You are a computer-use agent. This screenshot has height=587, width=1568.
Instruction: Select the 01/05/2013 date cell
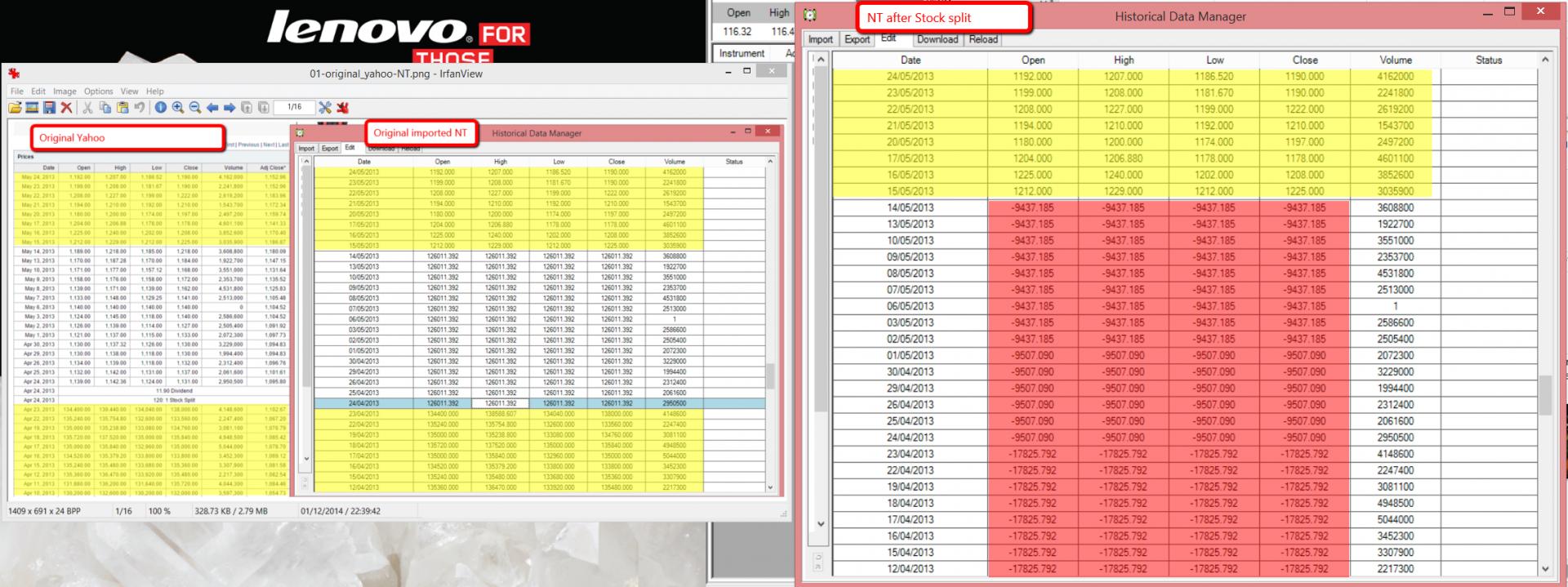(x=911, y=355)
